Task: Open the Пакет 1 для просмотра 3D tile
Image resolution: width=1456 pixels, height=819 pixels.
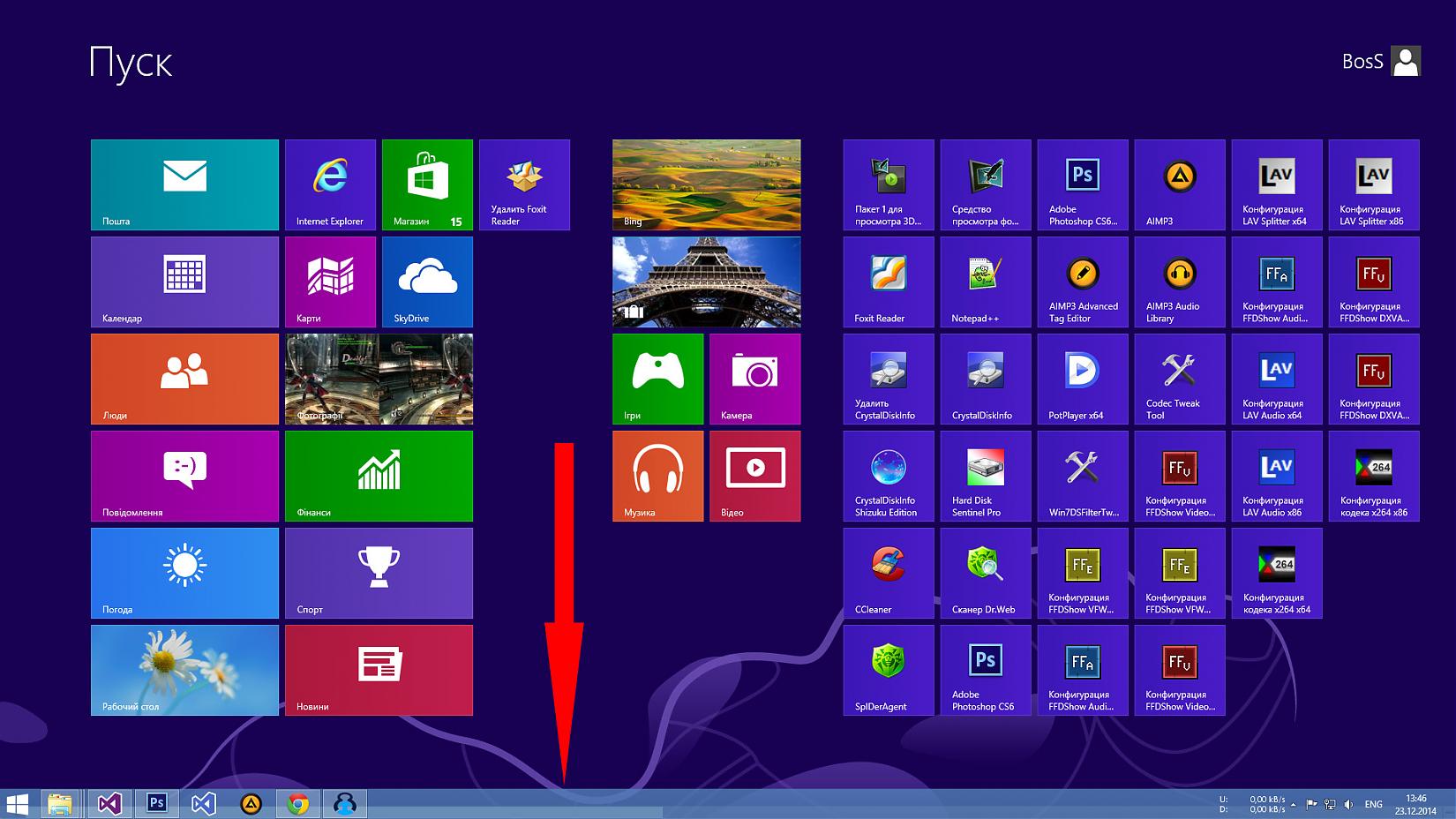Action: coord(889,184)
